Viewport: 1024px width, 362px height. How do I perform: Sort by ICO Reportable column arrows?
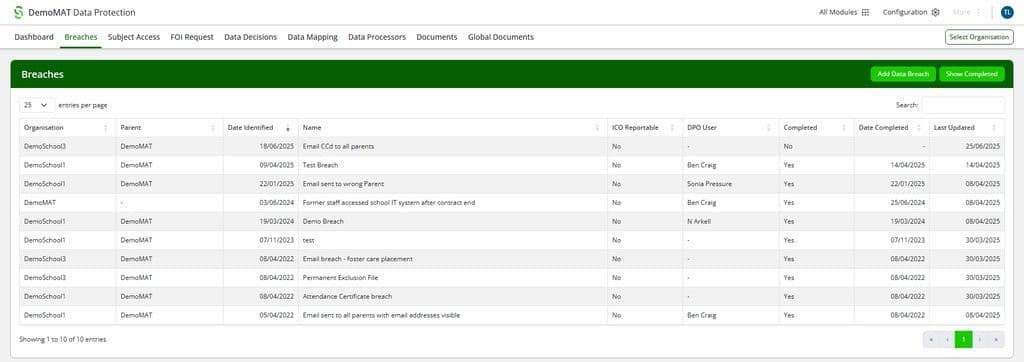pyautogui.click(x=672, y=128)
